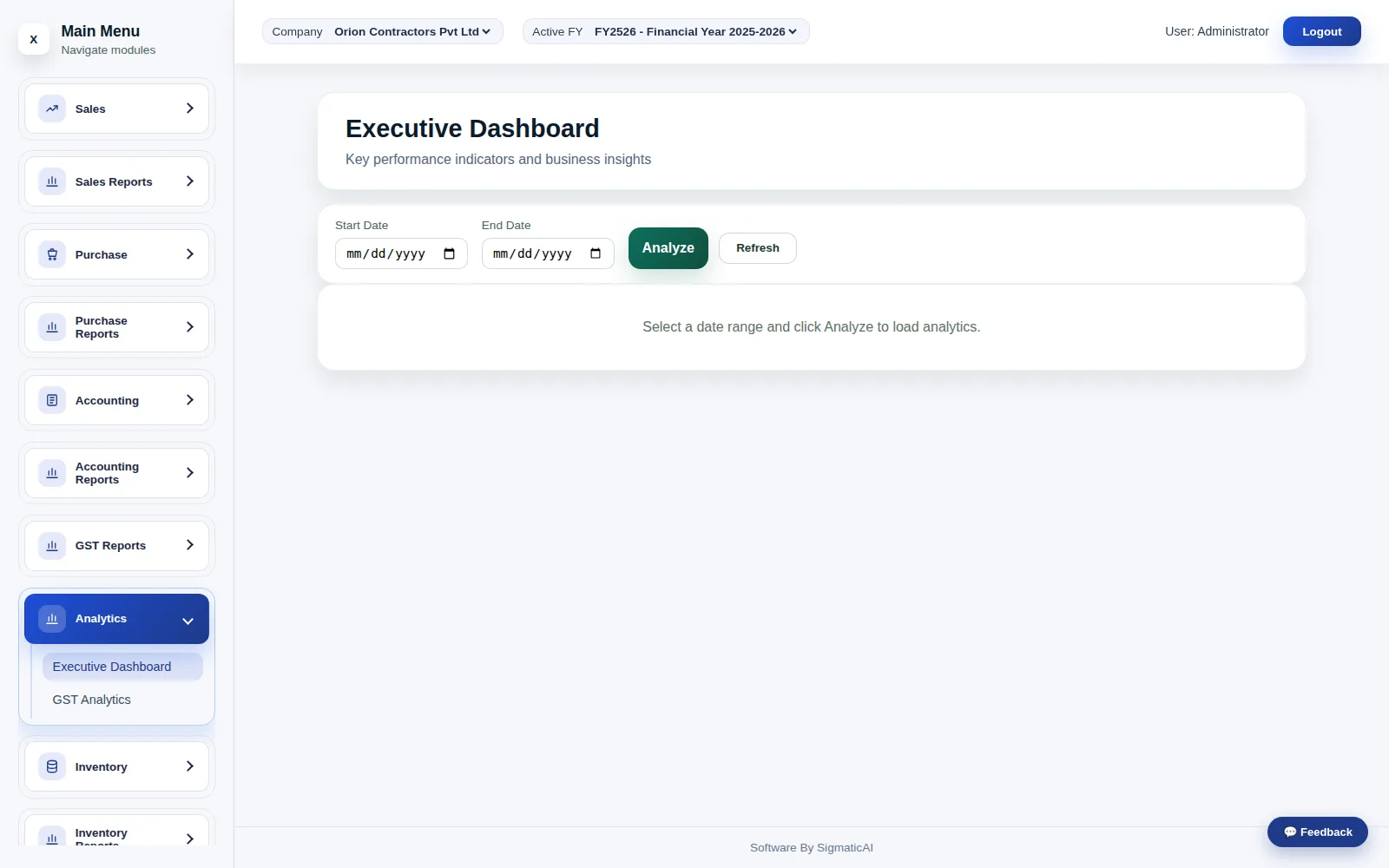This screenshot has height=868, width=1389.
Task: Click the green Analyze button
Action: [668, 248]
